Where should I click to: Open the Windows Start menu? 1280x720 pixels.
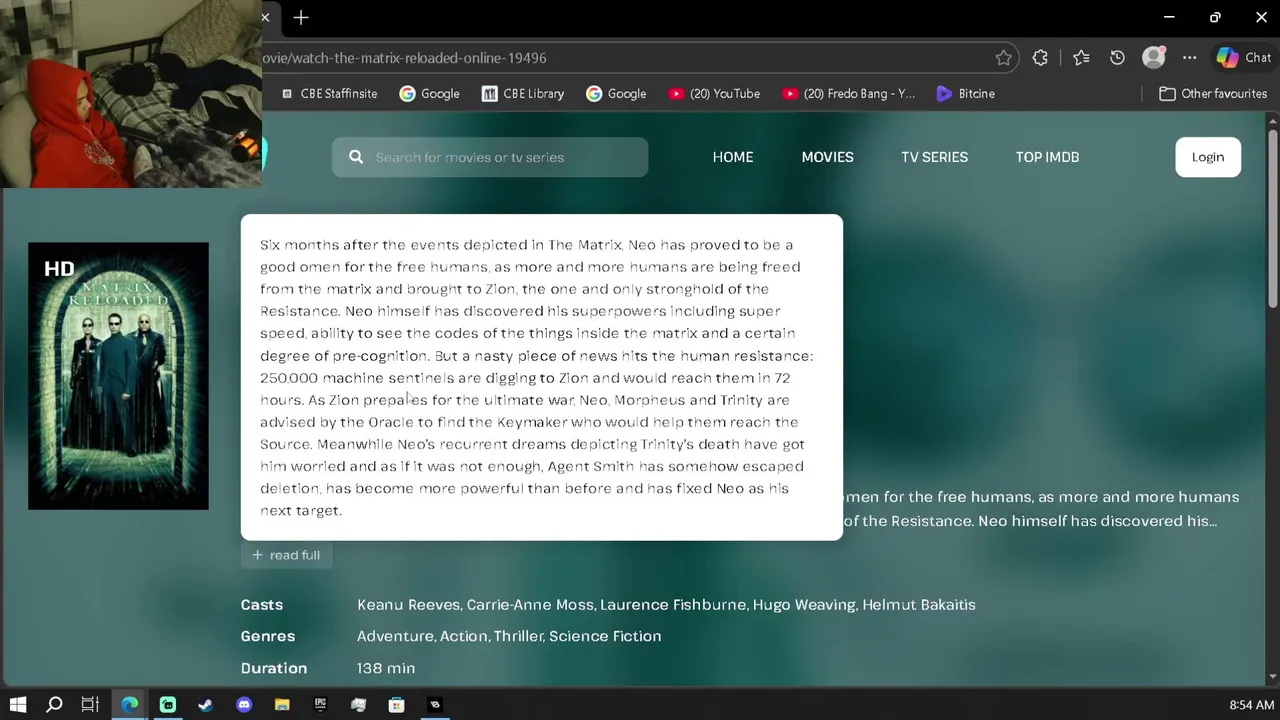pos(17,705)
